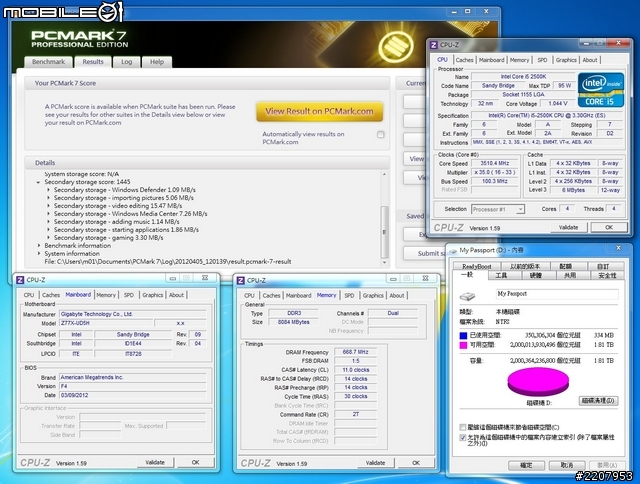Open Caches tab in top CPU-Z window
Image resolution: width=640 pixels, height=484 pixels.
click(x=464, y=60)
